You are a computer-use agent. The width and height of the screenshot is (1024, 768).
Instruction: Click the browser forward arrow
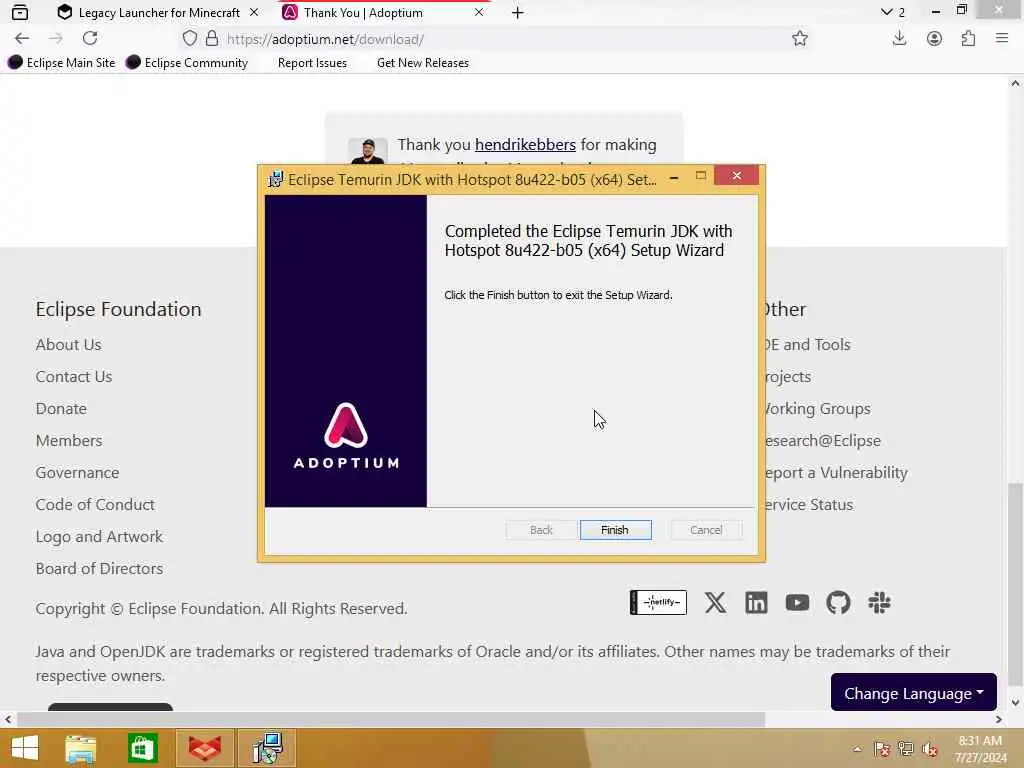[56, 39]
